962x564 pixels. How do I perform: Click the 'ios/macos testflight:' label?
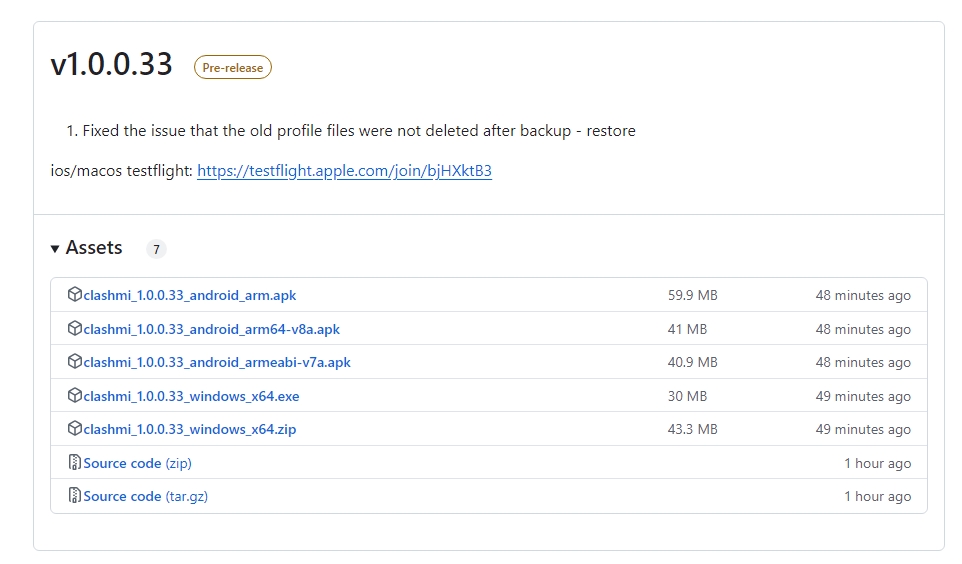(121, 171)
